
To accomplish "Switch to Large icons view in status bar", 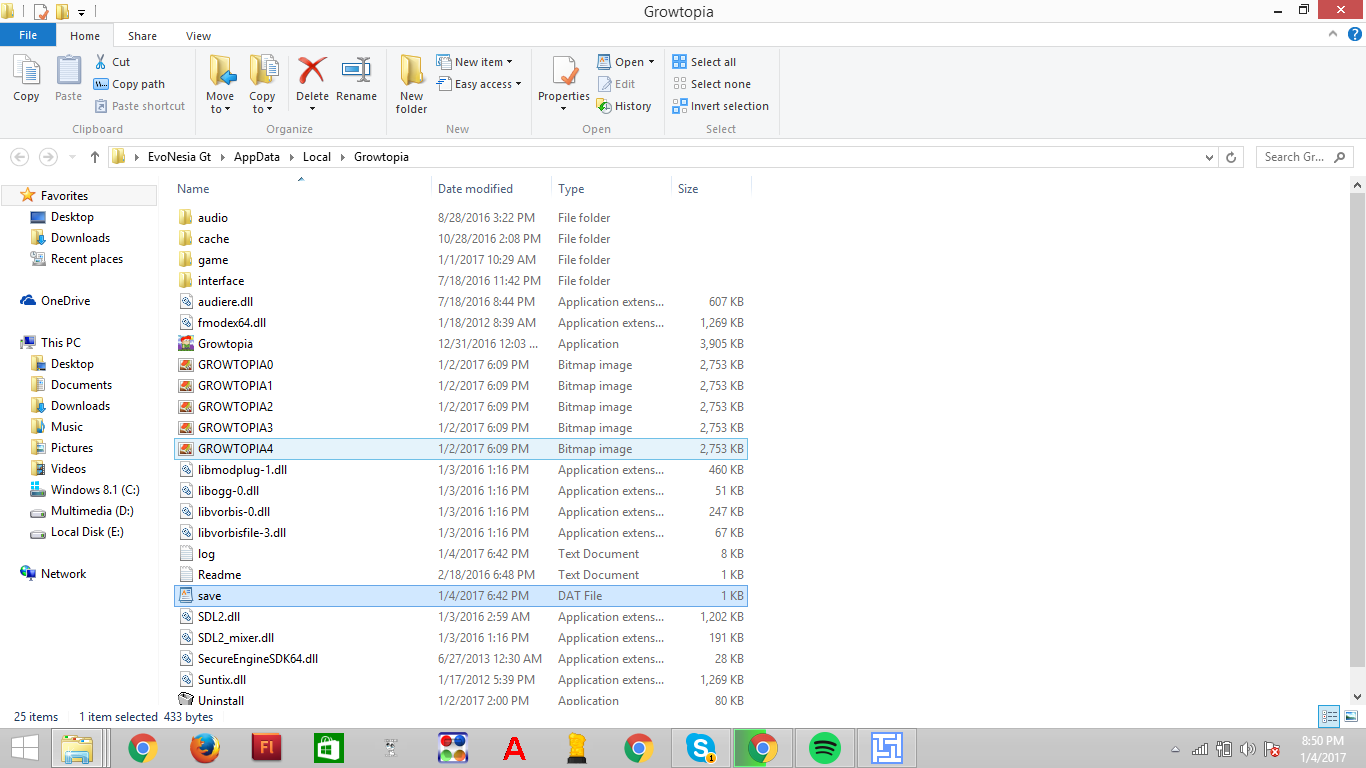I will 1350,716.
